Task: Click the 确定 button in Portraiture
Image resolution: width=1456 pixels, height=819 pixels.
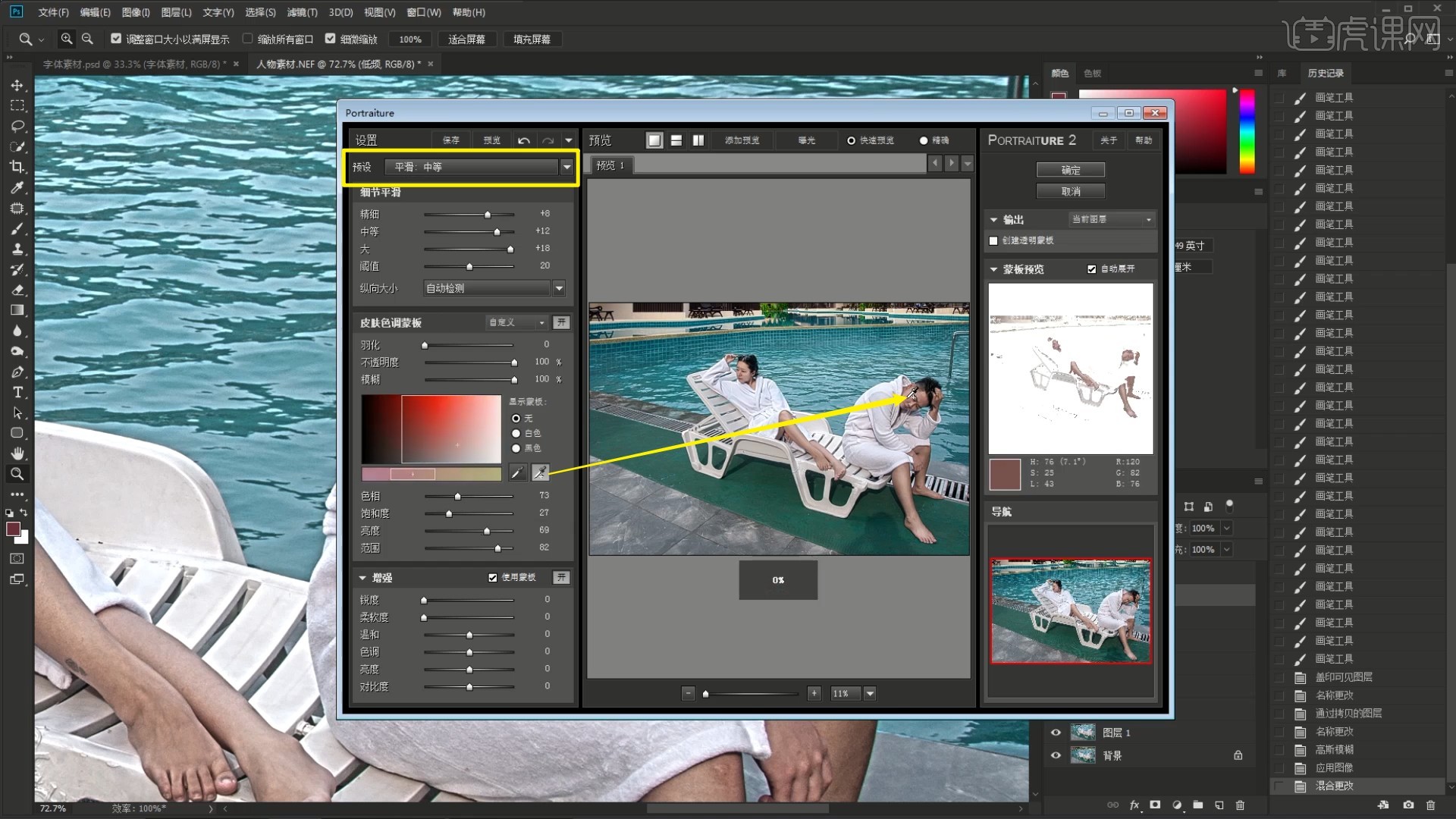Action: pos(1070,170)
